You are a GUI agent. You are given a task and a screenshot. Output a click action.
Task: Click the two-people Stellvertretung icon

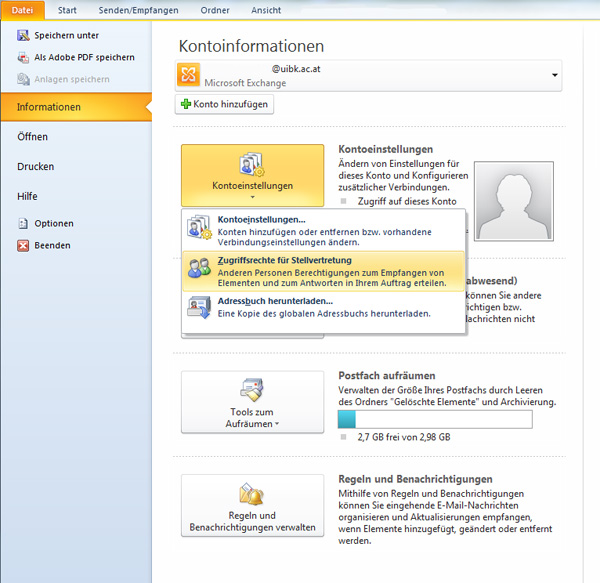click(199, 268)
